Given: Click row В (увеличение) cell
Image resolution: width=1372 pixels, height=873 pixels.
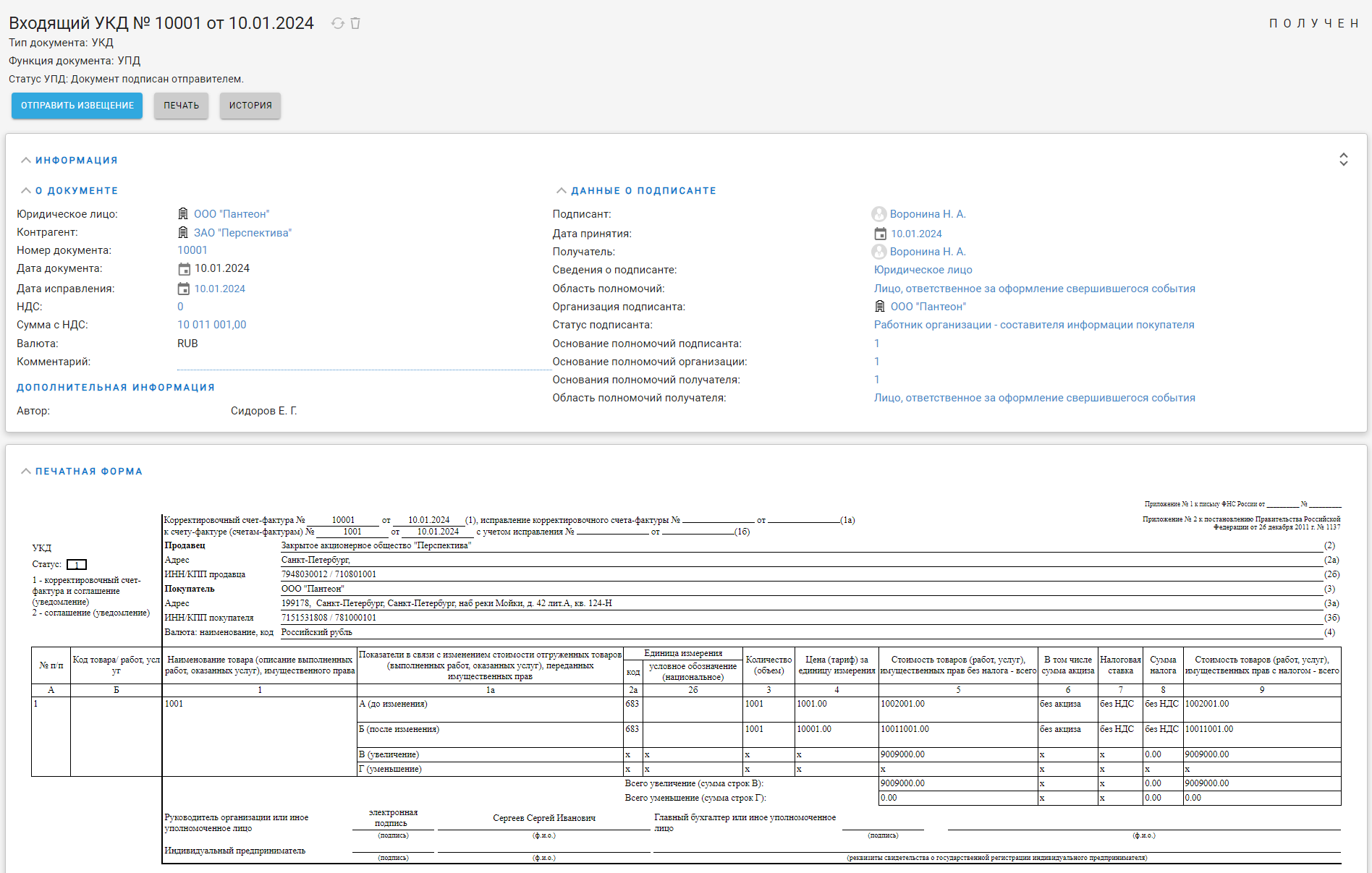Looking at the screenshot, I should (490, 754).
